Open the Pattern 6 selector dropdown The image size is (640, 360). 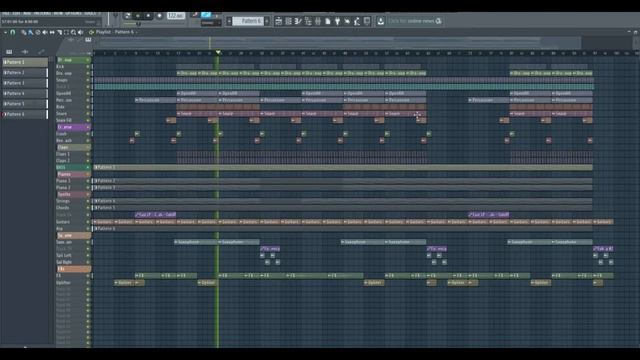248,21
